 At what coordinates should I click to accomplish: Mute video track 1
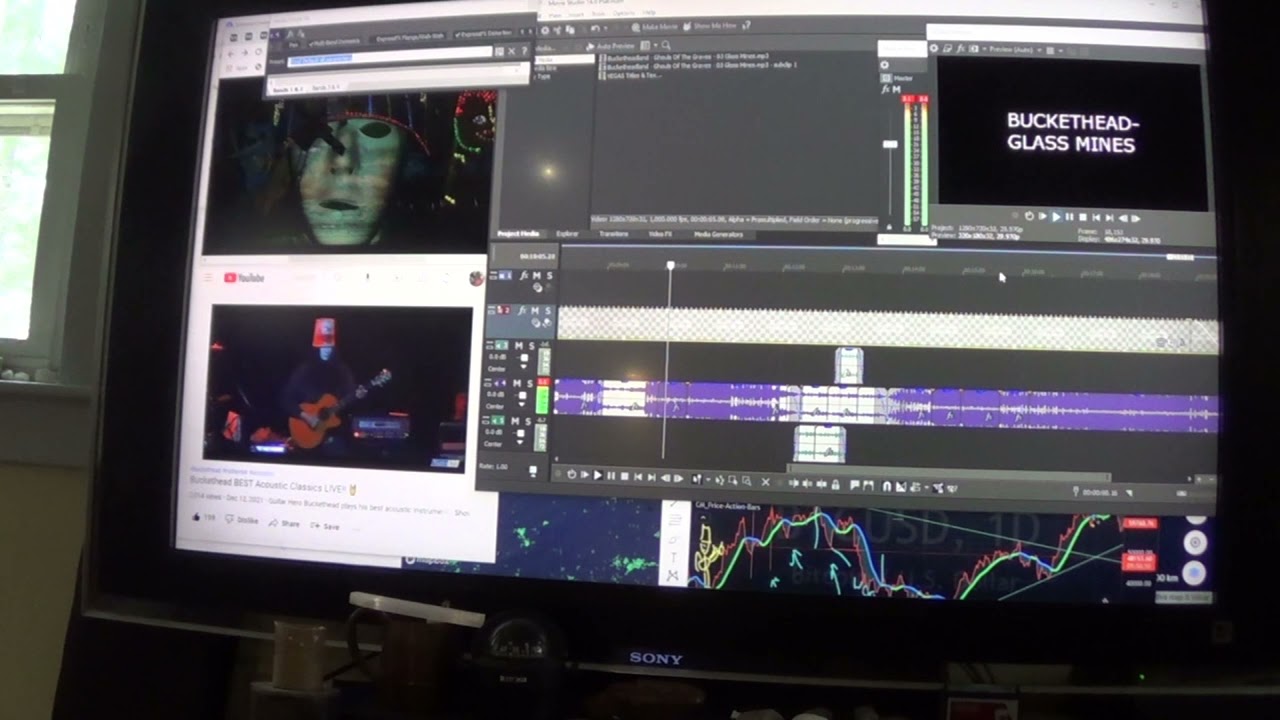(x=537, y=275)
